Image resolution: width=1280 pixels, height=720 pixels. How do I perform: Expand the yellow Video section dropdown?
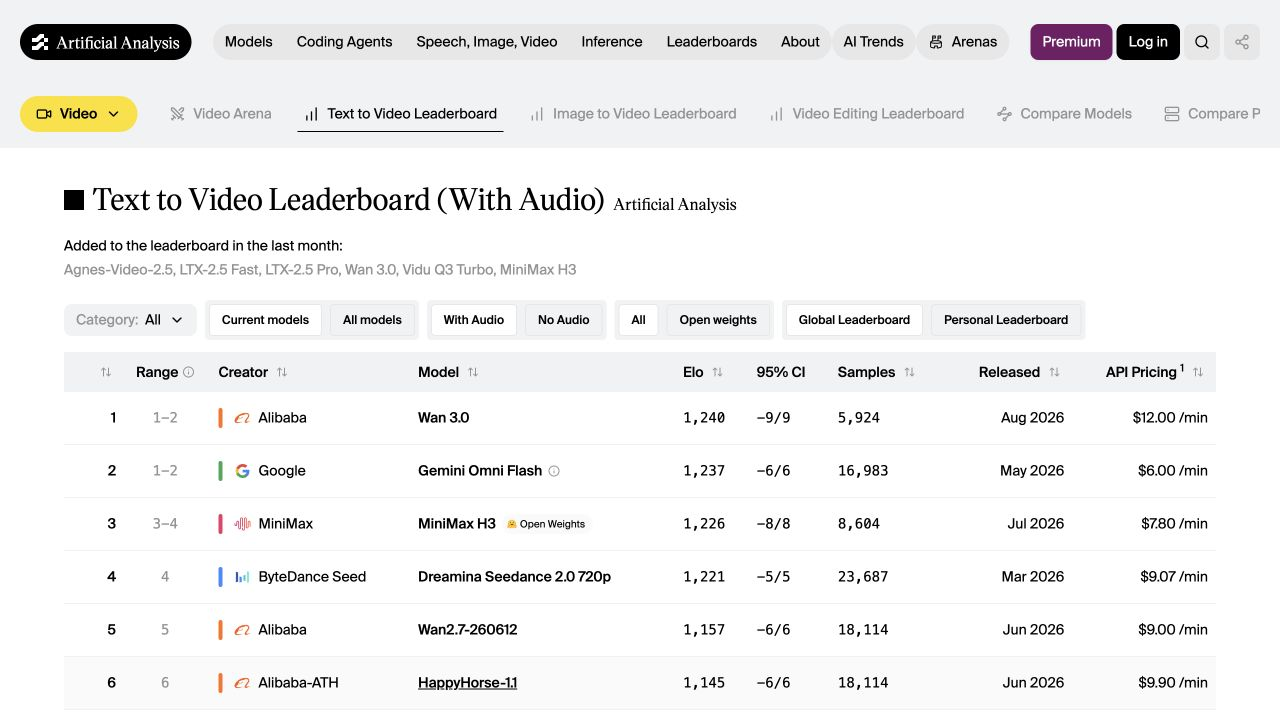[x=78, y=114]
